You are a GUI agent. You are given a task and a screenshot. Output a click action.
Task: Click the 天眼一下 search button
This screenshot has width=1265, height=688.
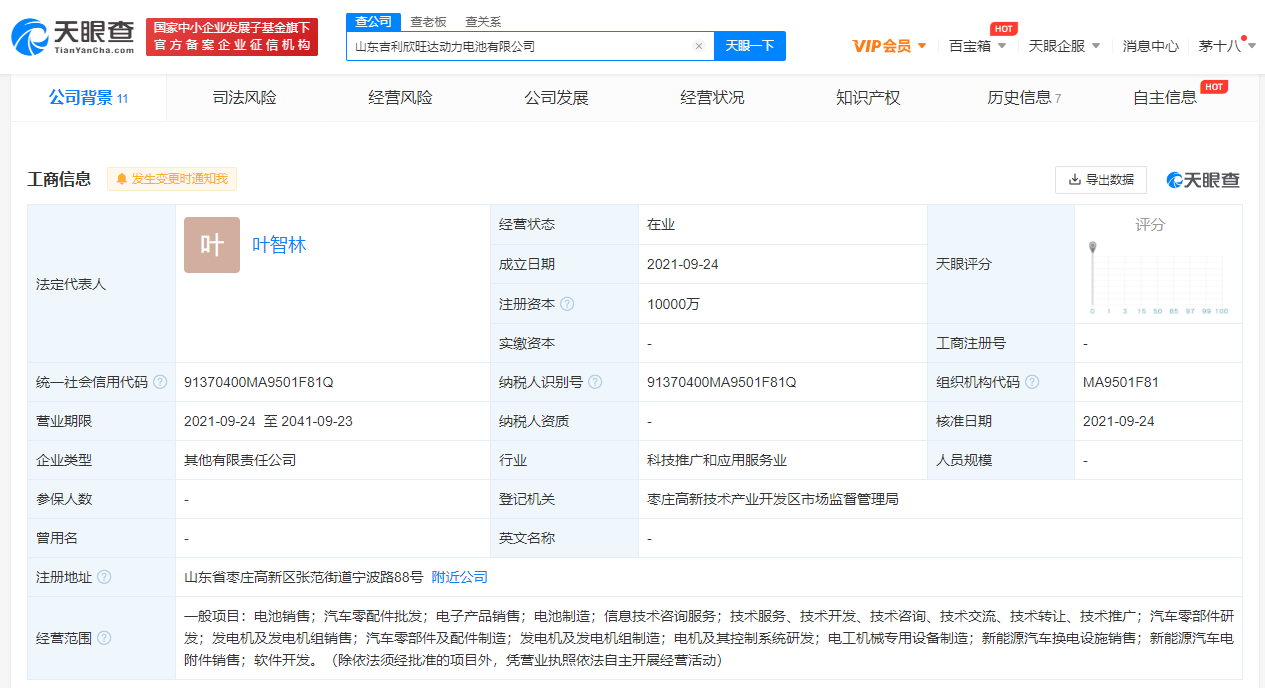(749, 46)
